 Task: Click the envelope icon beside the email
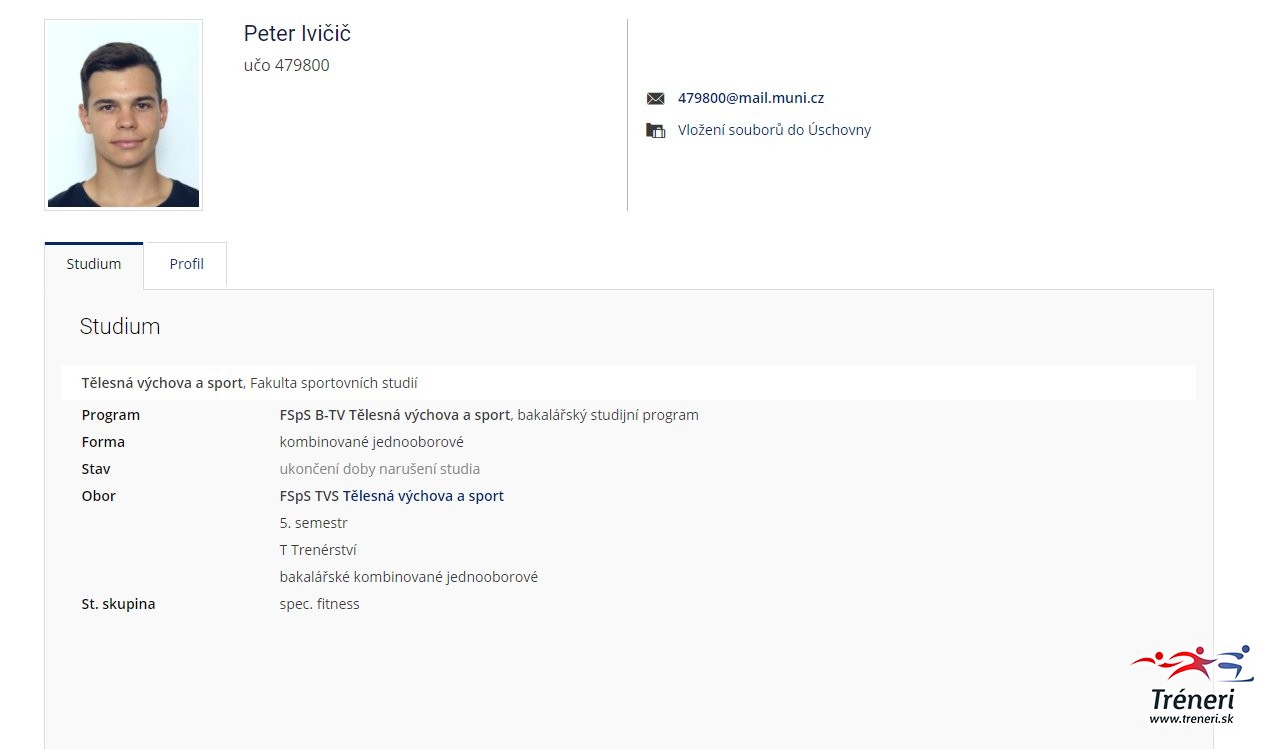[655, 99]
